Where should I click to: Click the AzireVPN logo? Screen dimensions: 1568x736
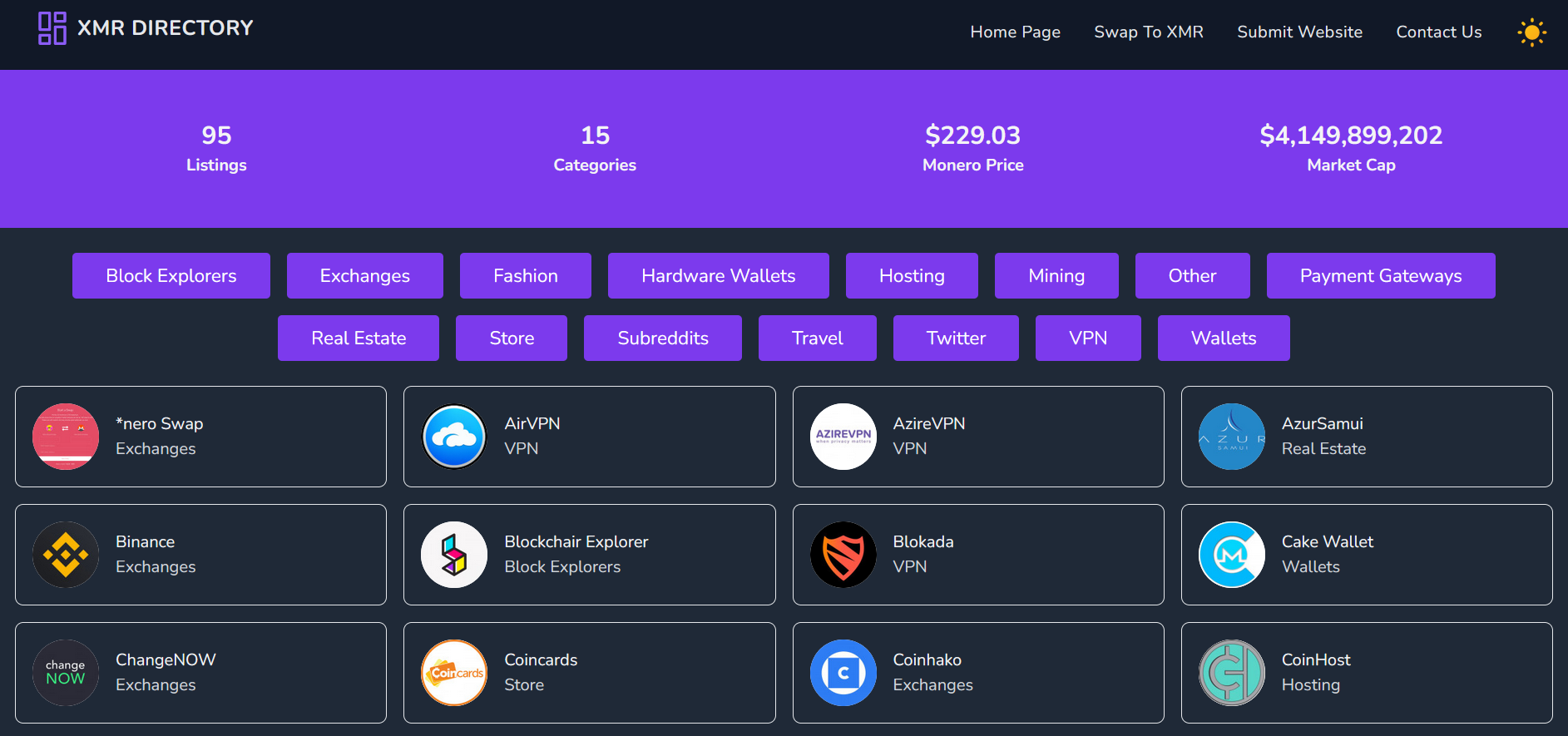pyautogui.click(x=843, y=437)
